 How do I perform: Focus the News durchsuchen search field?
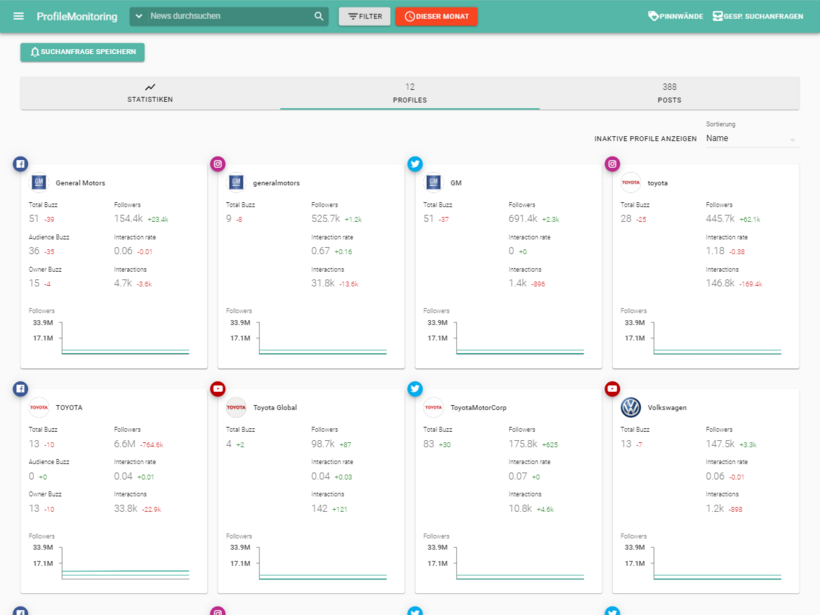point(230,16)
